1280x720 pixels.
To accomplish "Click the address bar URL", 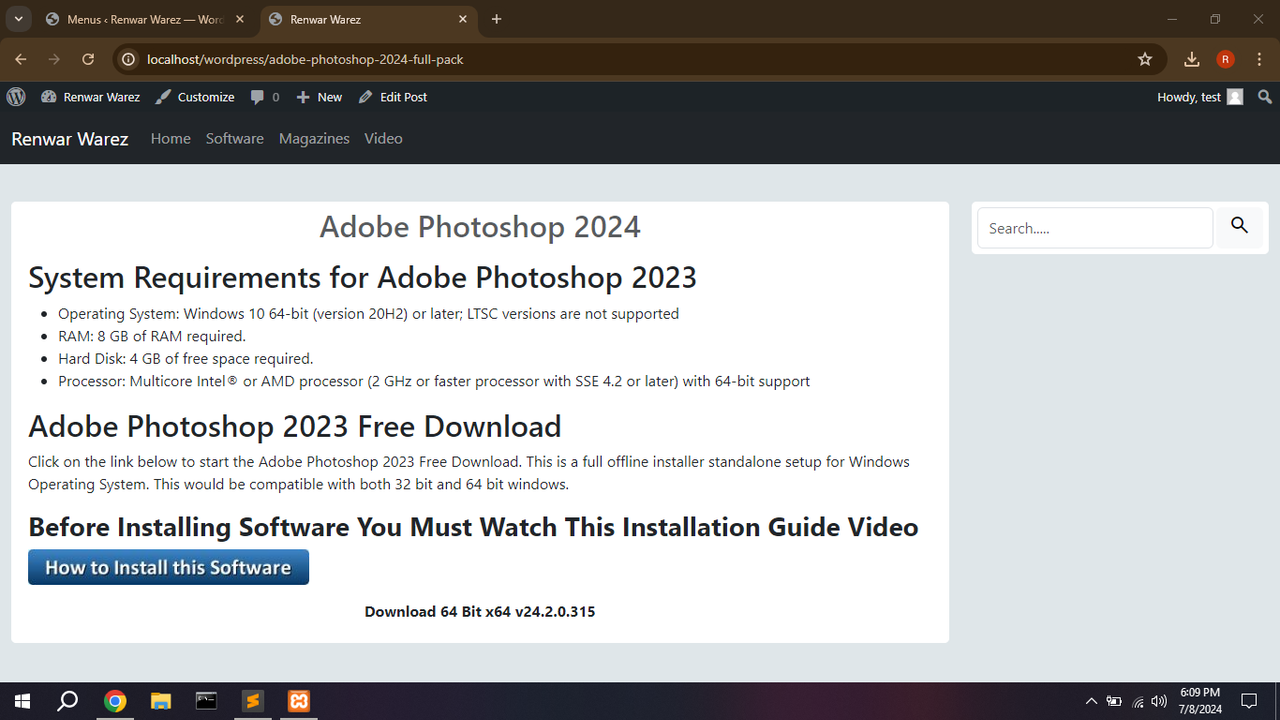I will click(x=305, y=59).
